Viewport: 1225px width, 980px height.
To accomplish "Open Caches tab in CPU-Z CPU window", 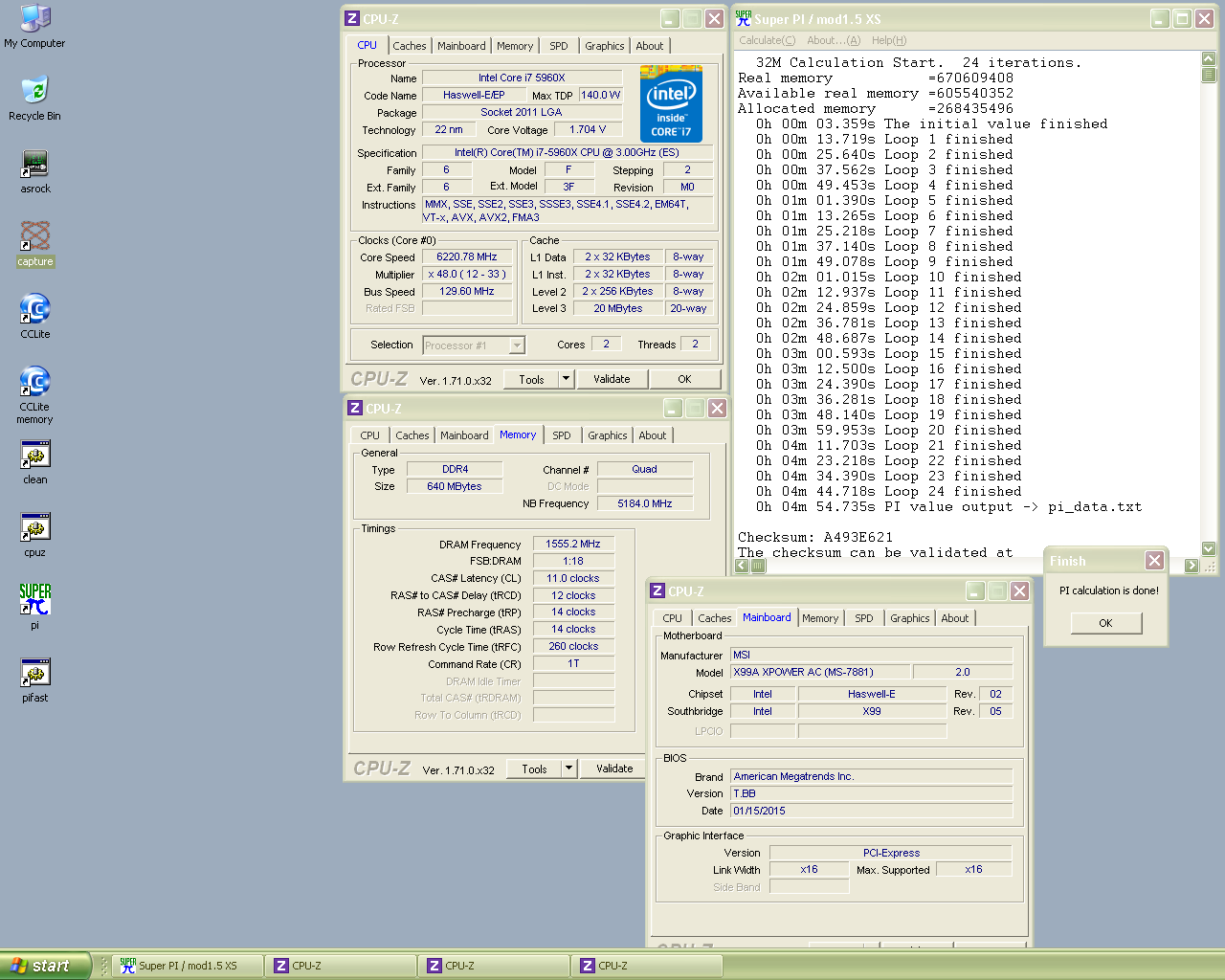I will coord(410,46).
